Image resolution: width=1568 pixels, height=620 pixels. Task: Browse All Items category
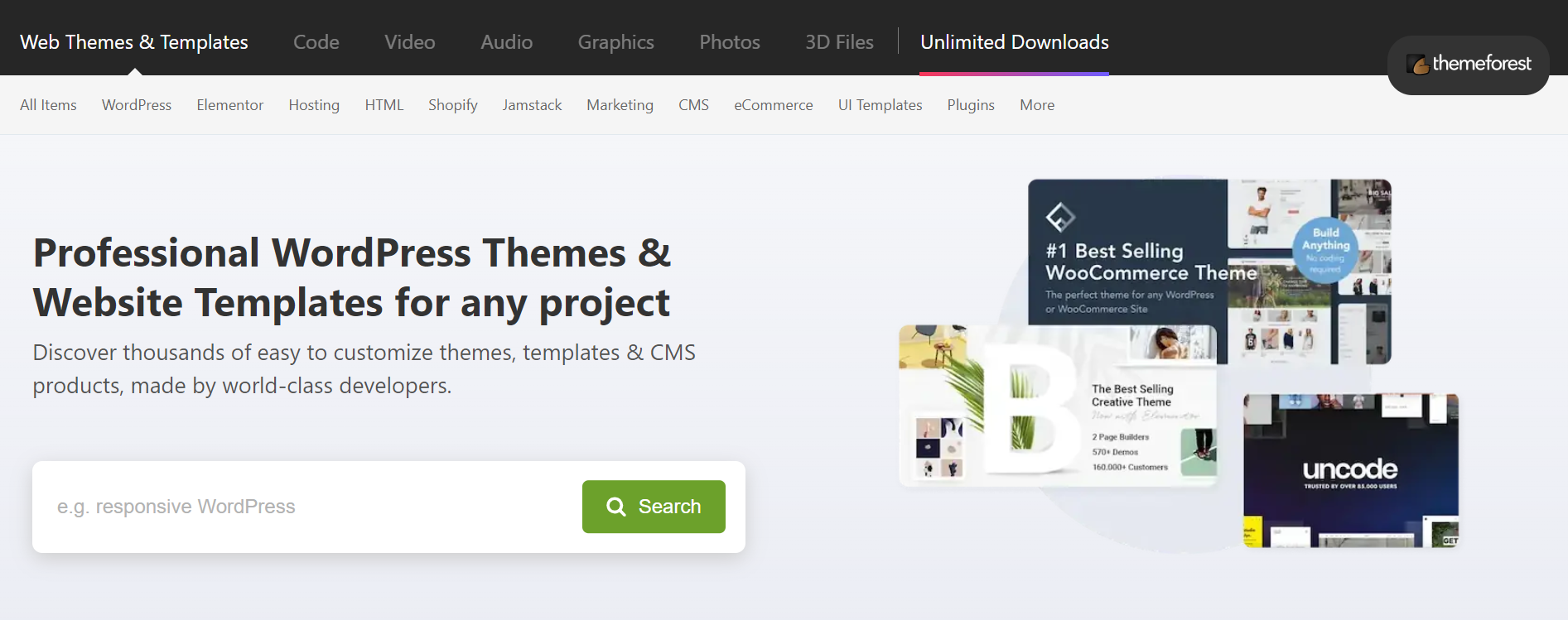[x=48, y=105]
